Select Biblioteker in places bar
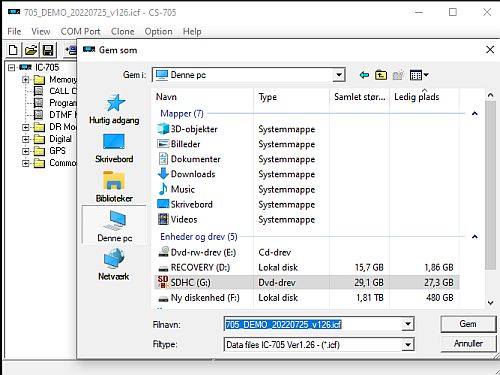The width and height of the screenshot is (500, 375). coord(114,187)
